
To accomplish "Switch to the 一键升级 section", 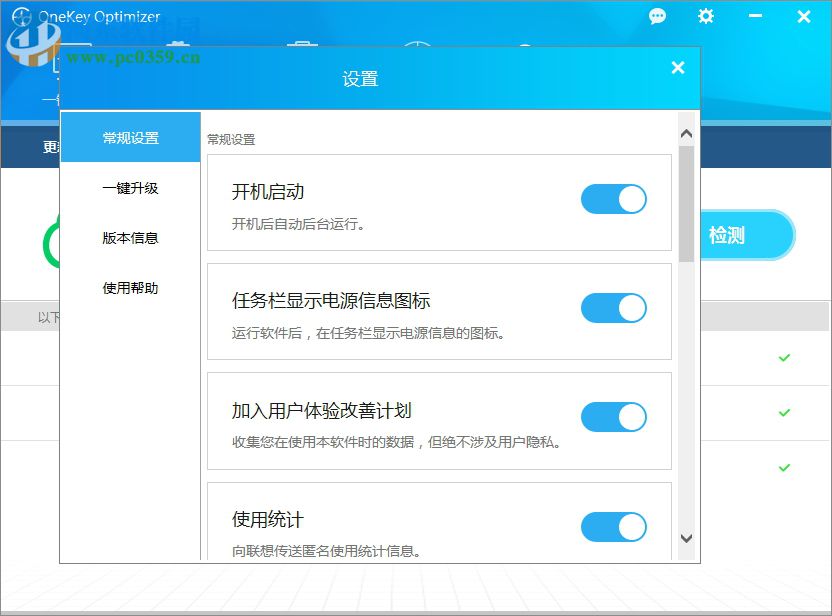I will pos(130,188).
